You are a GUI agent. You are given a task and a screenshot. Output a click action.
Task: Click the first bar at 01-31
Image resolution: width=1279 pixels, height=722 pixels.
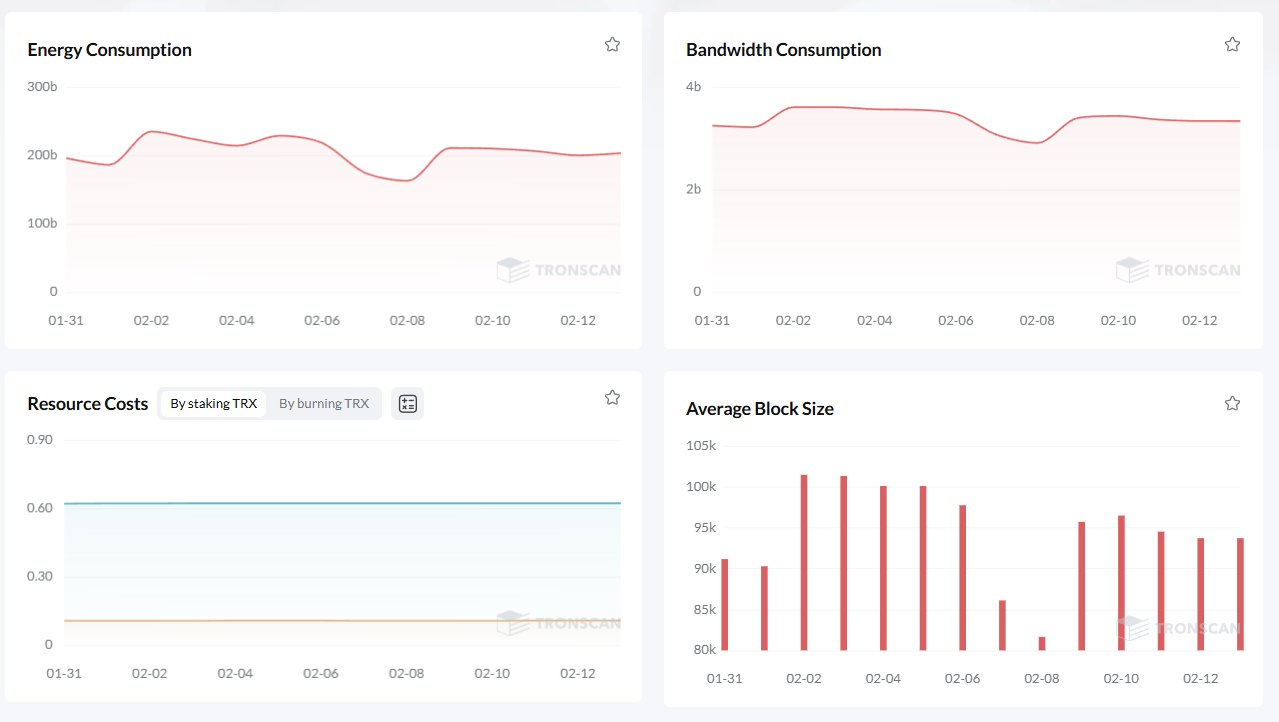725,604
